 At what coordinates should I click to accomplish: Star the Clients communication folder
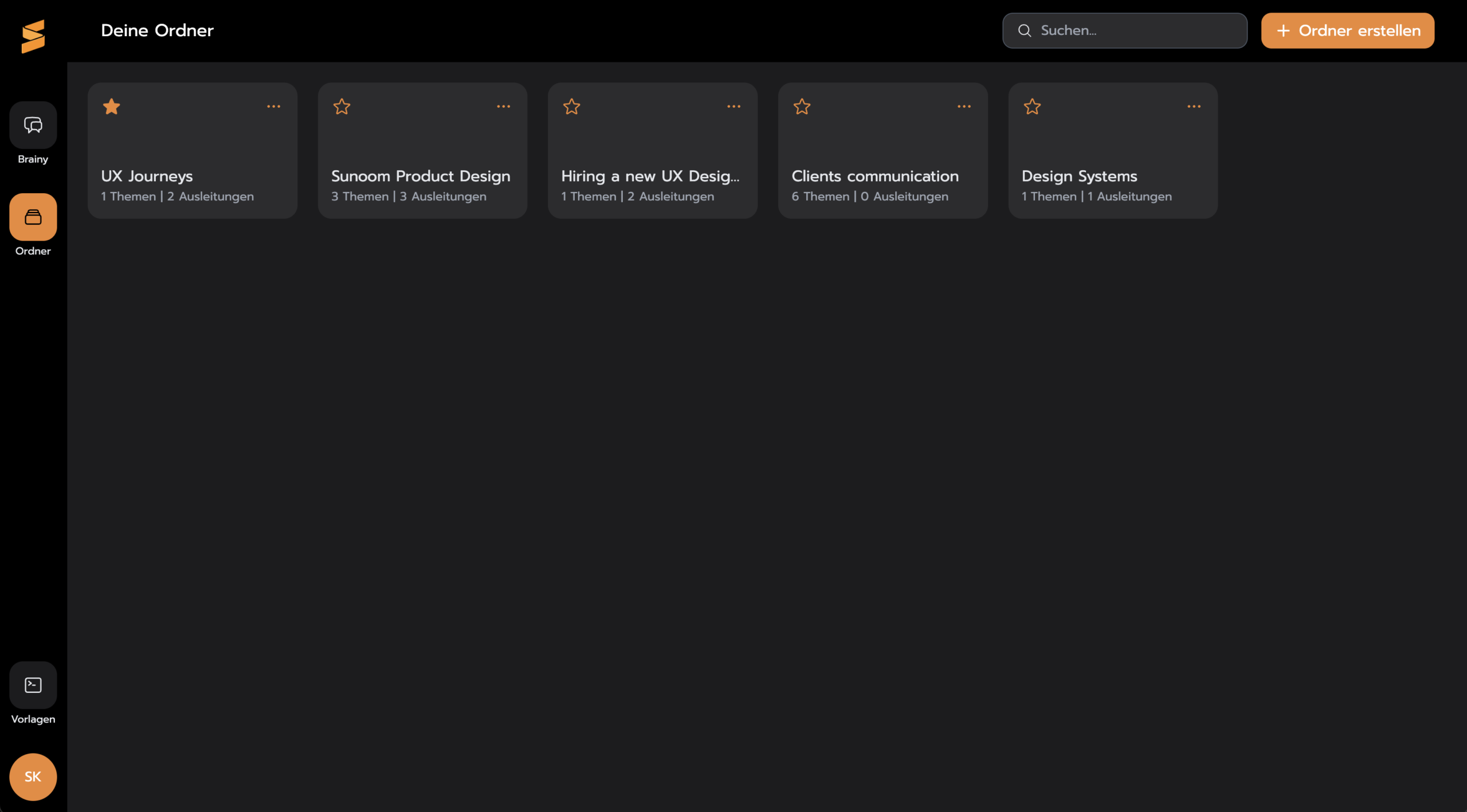point(802,107)
